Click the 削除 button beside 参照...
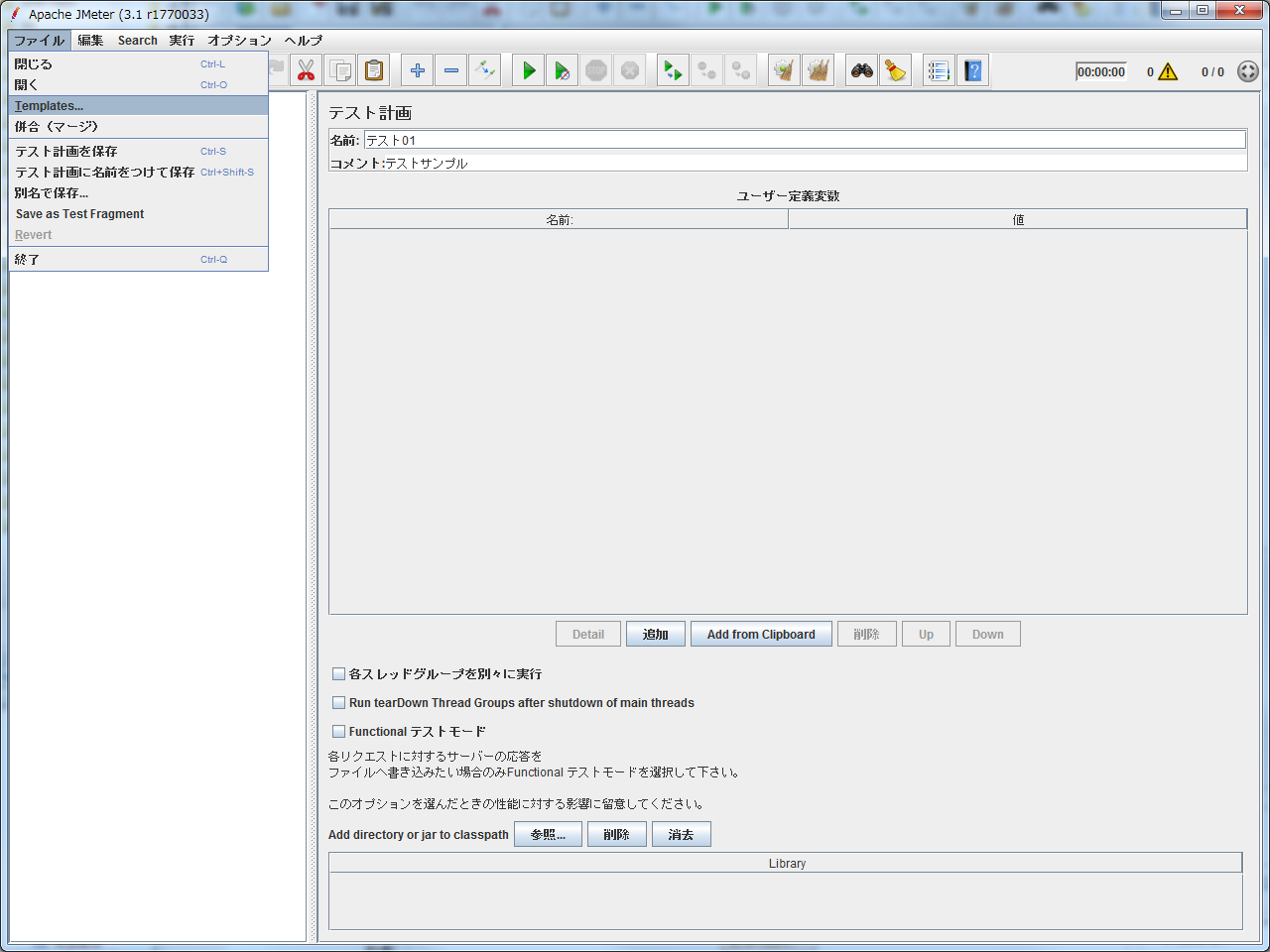 [617, 835]
